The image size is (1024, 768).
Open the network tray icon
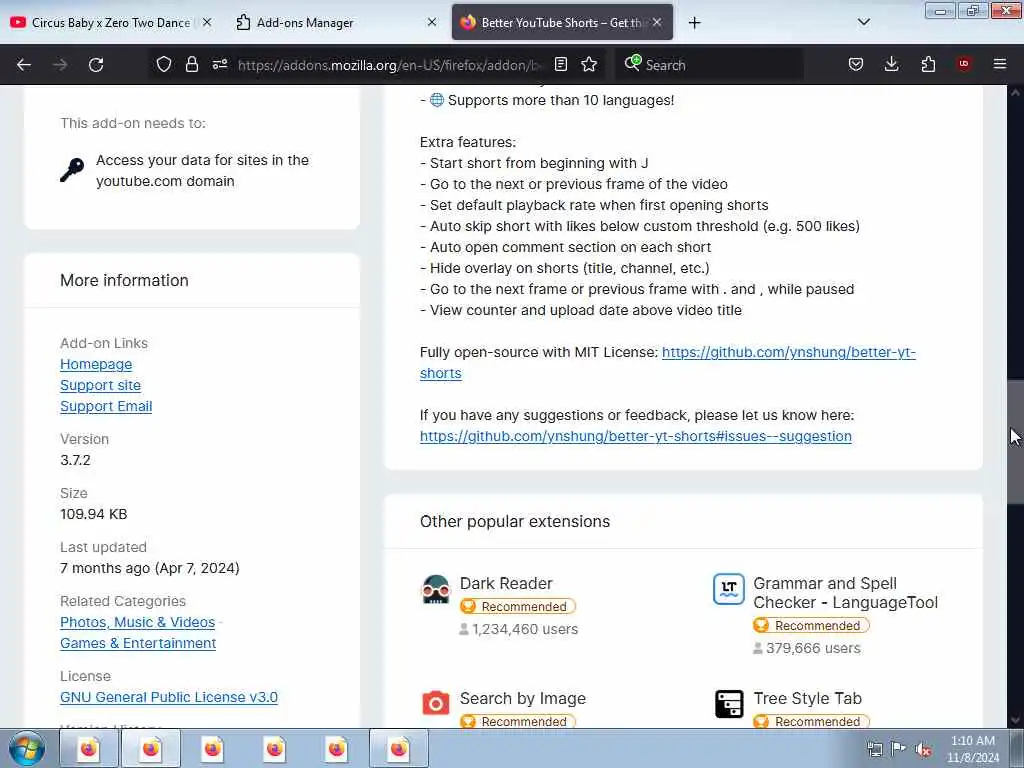(875, 750)
